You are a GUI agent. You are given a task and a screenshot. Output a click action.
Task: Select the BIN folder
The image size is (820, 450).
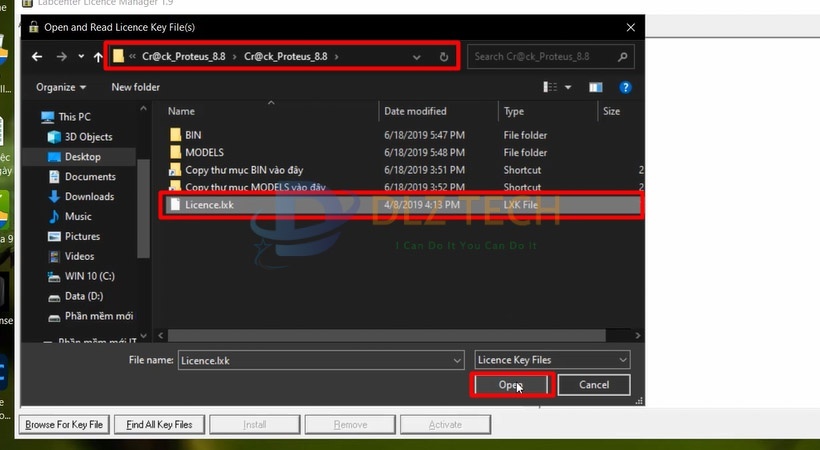coord(194,134)
